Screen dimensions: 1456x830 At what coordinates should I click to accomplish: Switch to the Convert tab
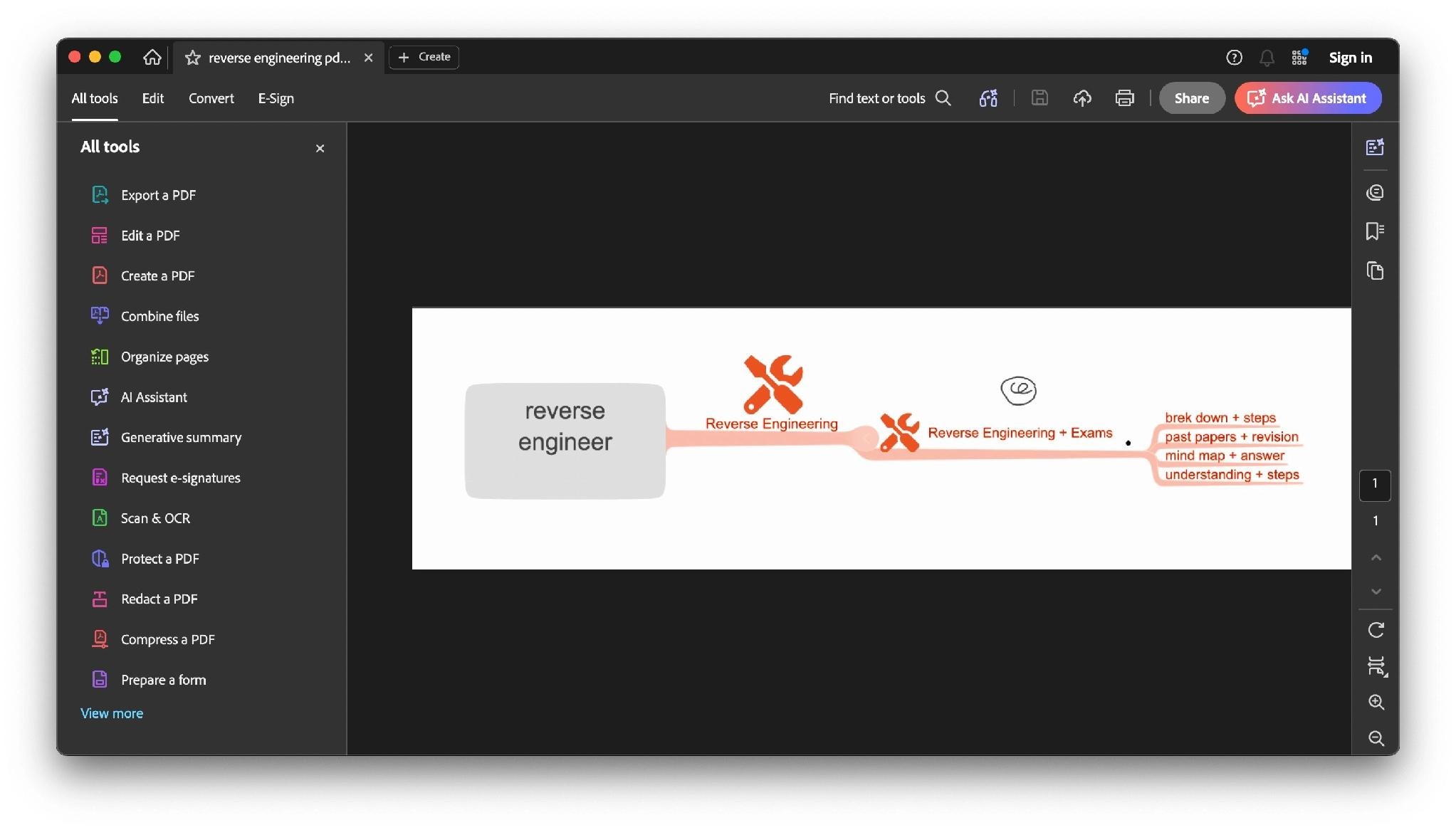211,98
